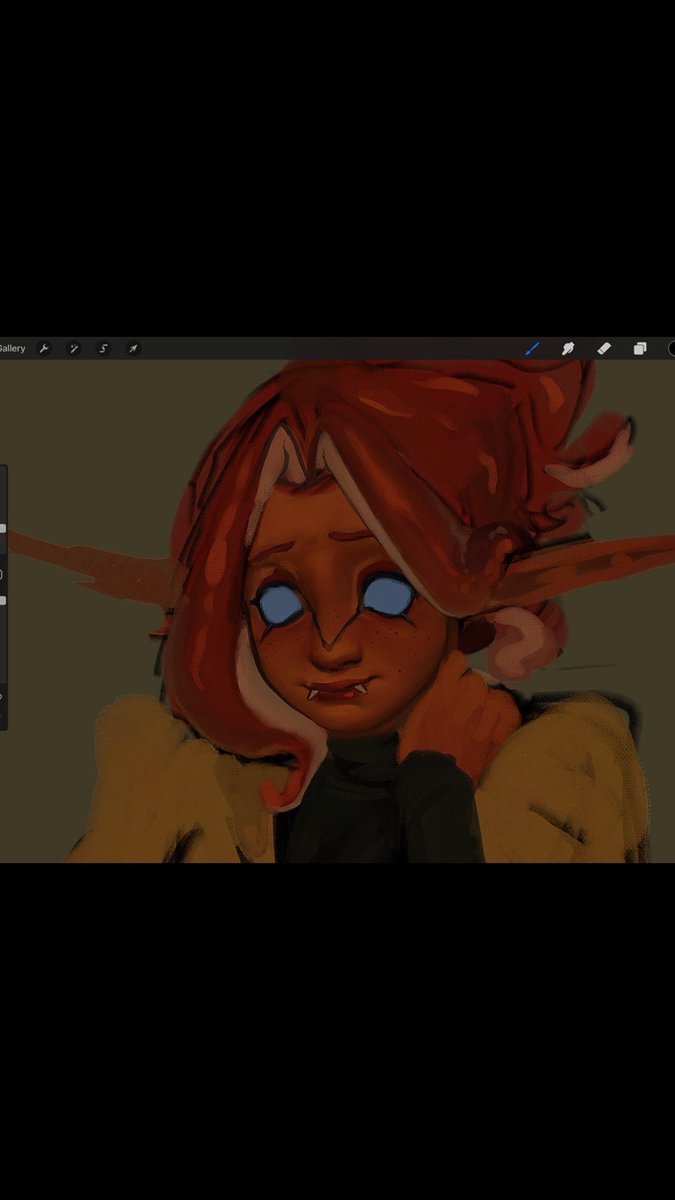Viewport: 675px width, 1200px height.
Task: Activate the Transform arrow tool
Action: click(x=132, y=349)
